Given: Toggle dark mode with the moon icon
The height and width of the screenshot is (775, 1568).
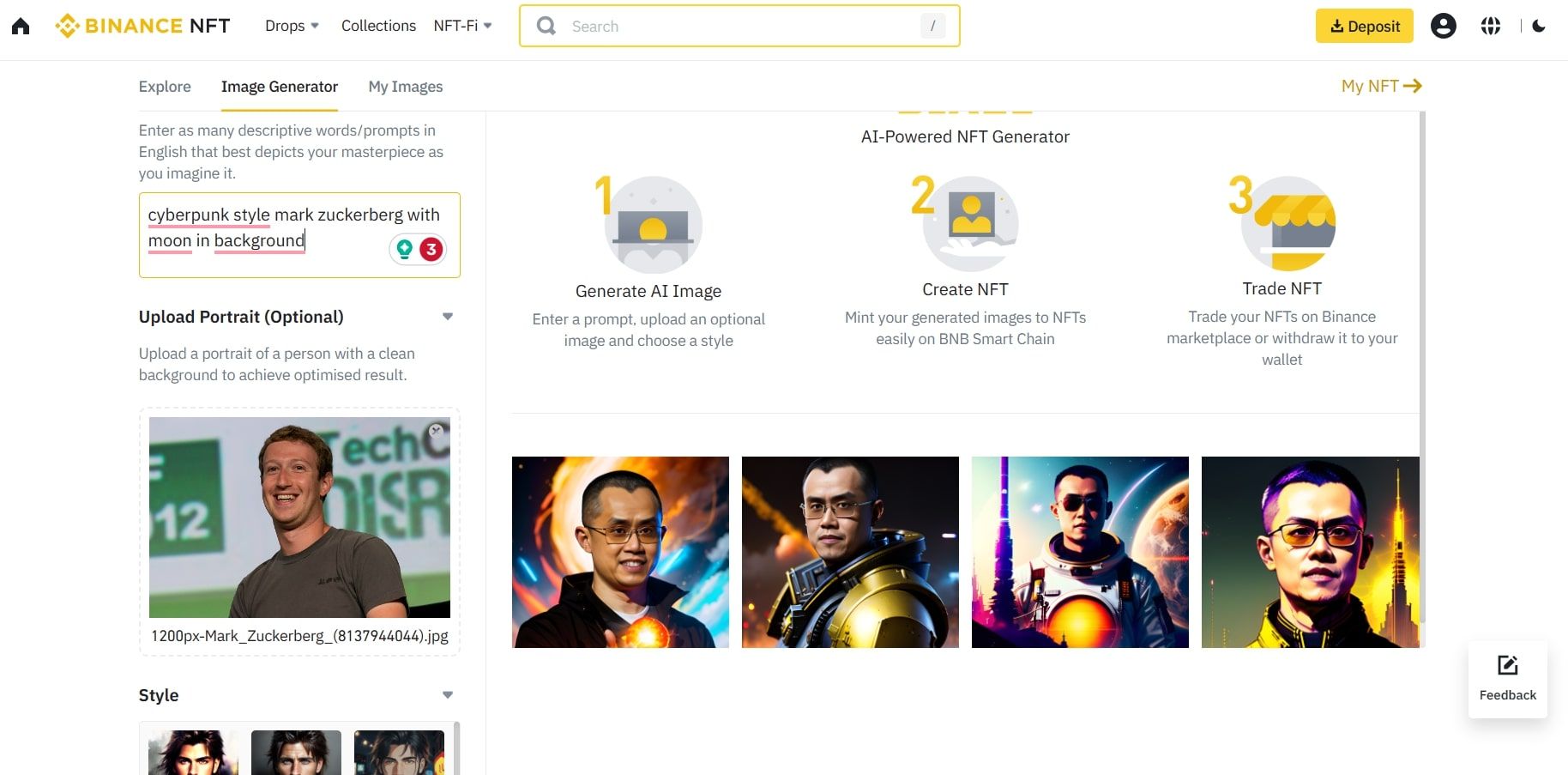Looking at the screenshot, I should (x=1539, y=27).
